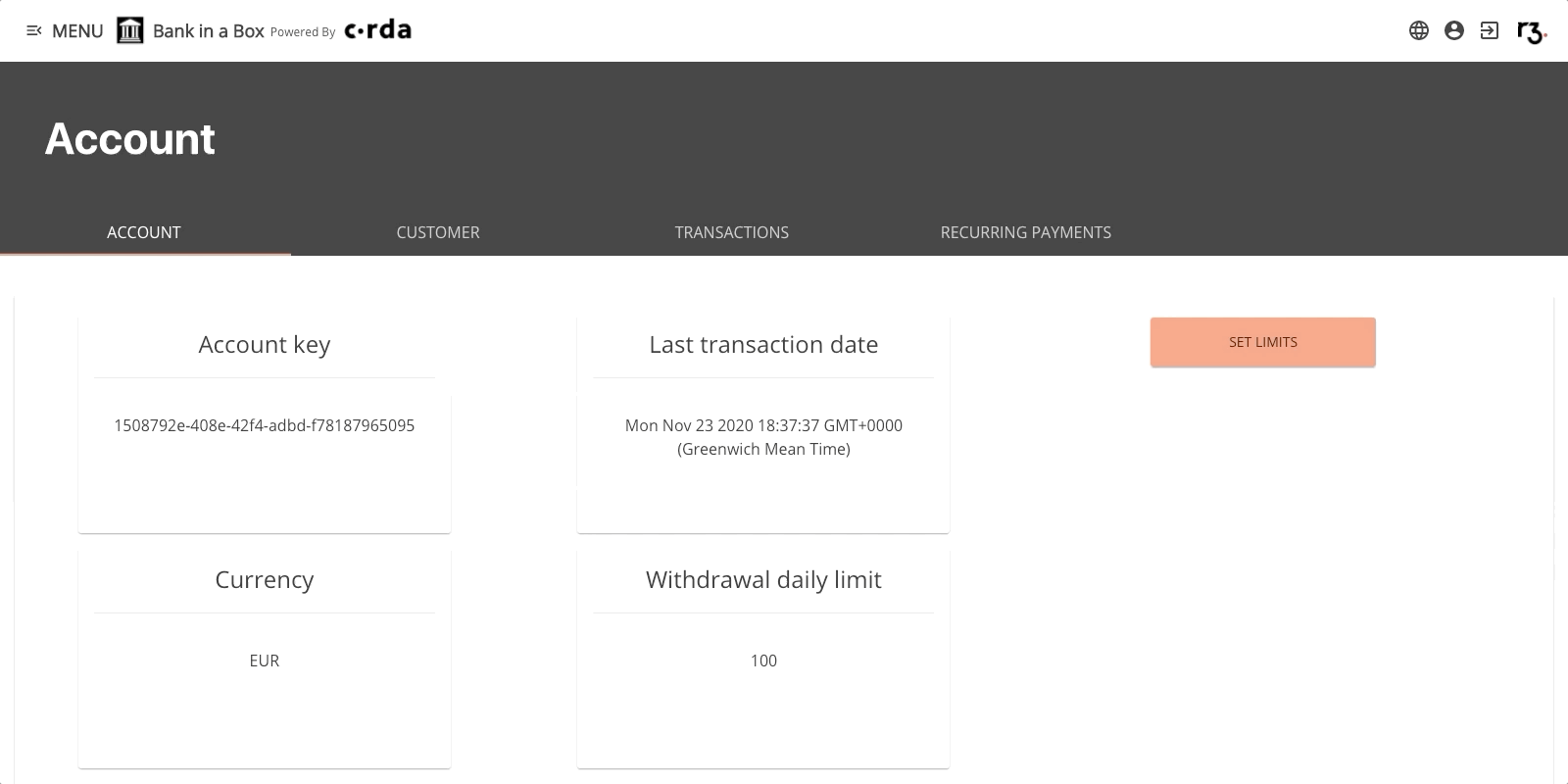The width and height of the screenshot is (1568, 784).
Task: Click the Bank in a Box building logo
Action: (130, 30)
